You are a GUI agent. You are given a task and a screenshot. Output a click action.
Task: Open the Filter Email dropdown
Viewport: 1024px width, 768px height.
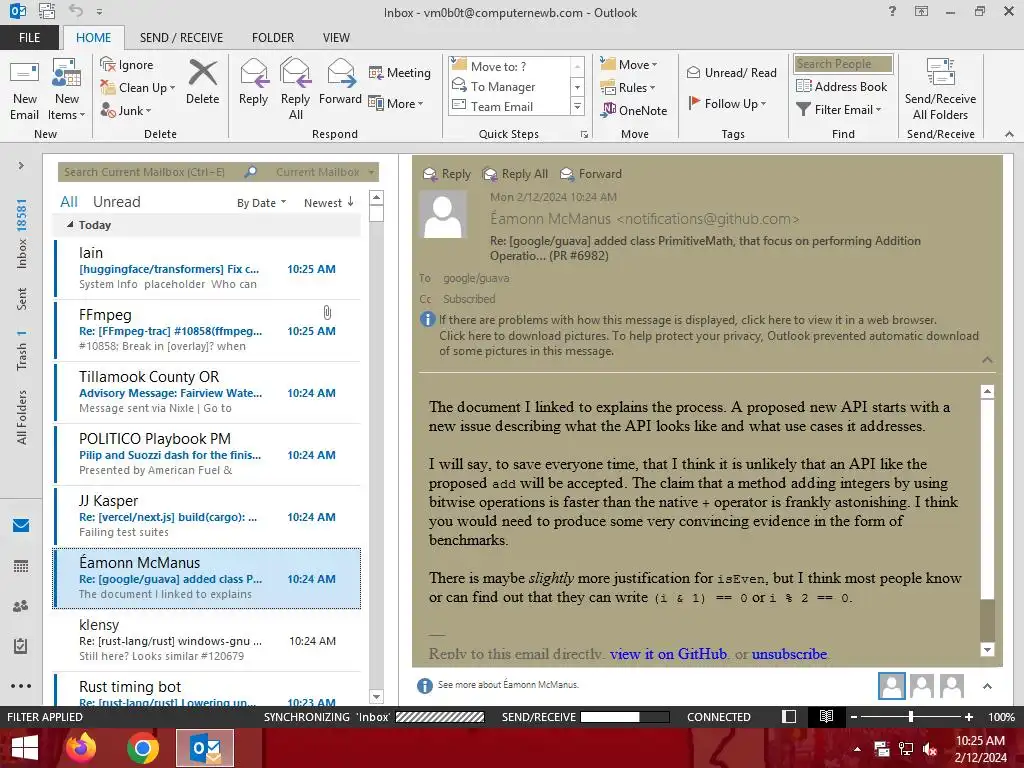click(839, 109)
